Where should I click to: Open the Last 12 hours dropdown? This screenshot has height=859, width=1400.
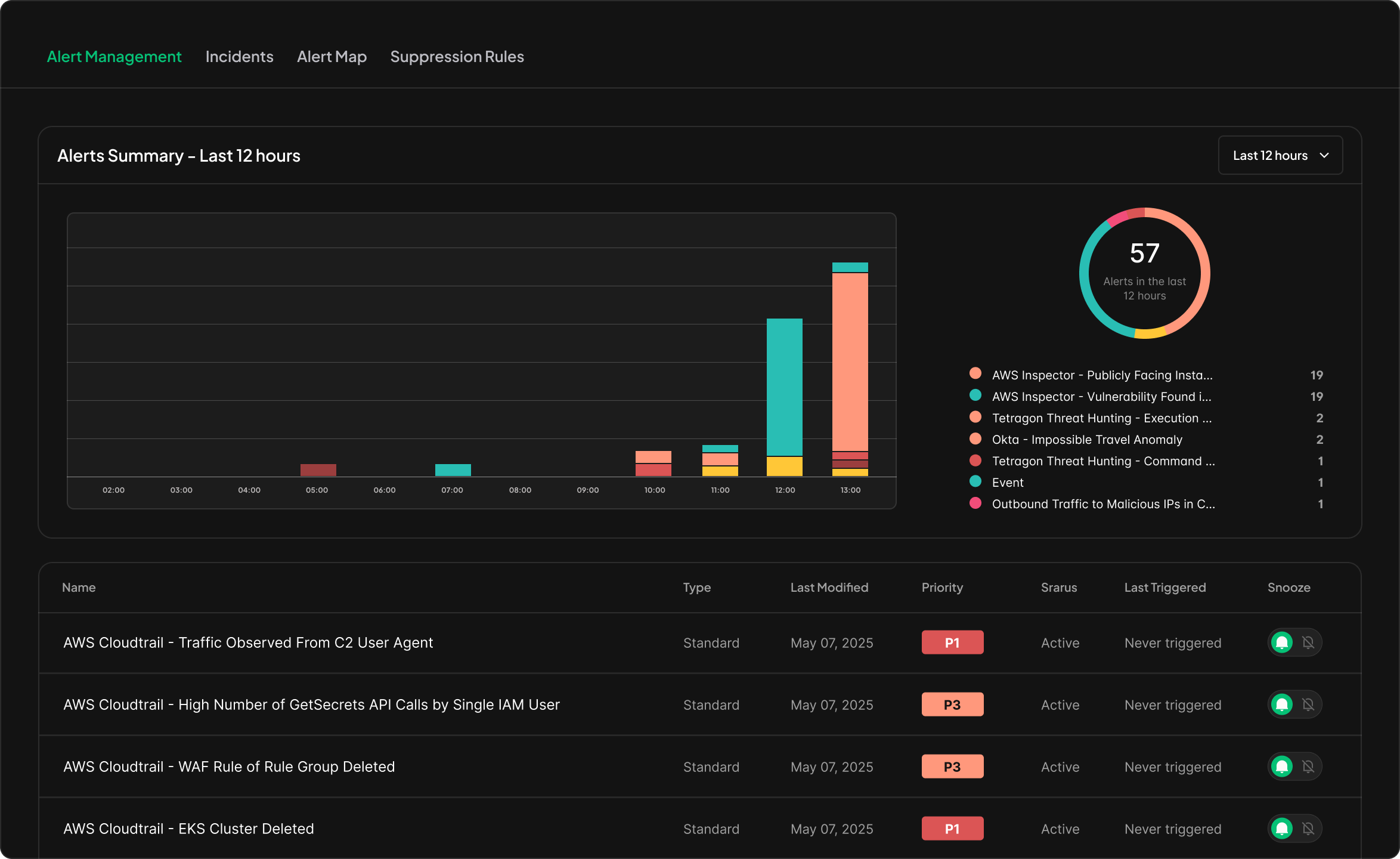pos(1270,156)
